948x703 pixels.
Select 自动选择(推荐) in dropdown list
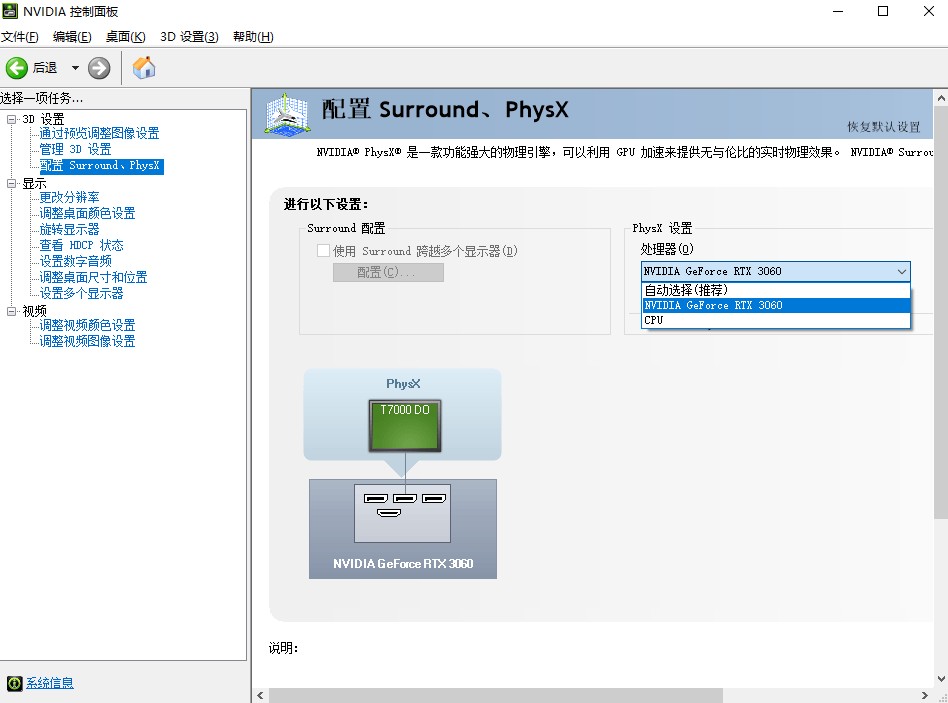click(x=776, y=290)
